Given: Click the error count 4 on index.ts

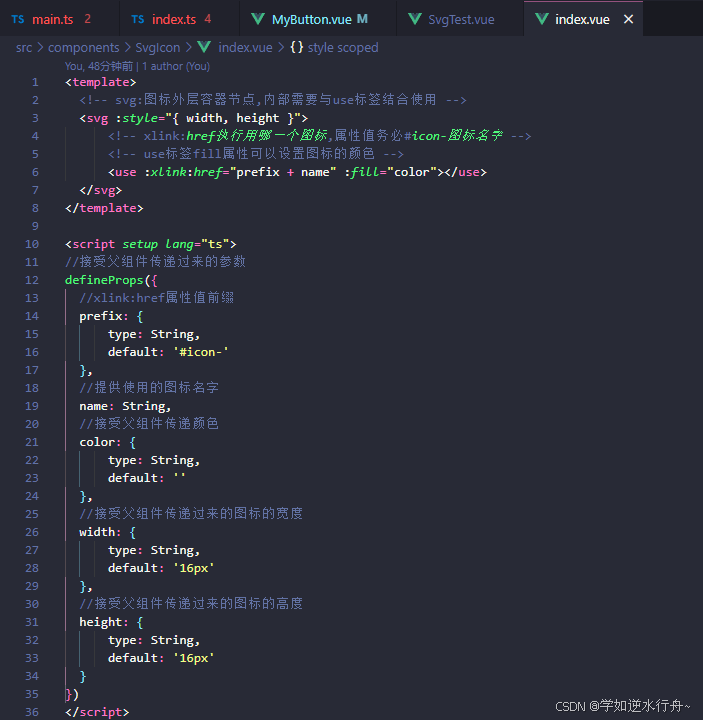Looking at the screenshot, I should pyautogui.click(x=208, y=19).
